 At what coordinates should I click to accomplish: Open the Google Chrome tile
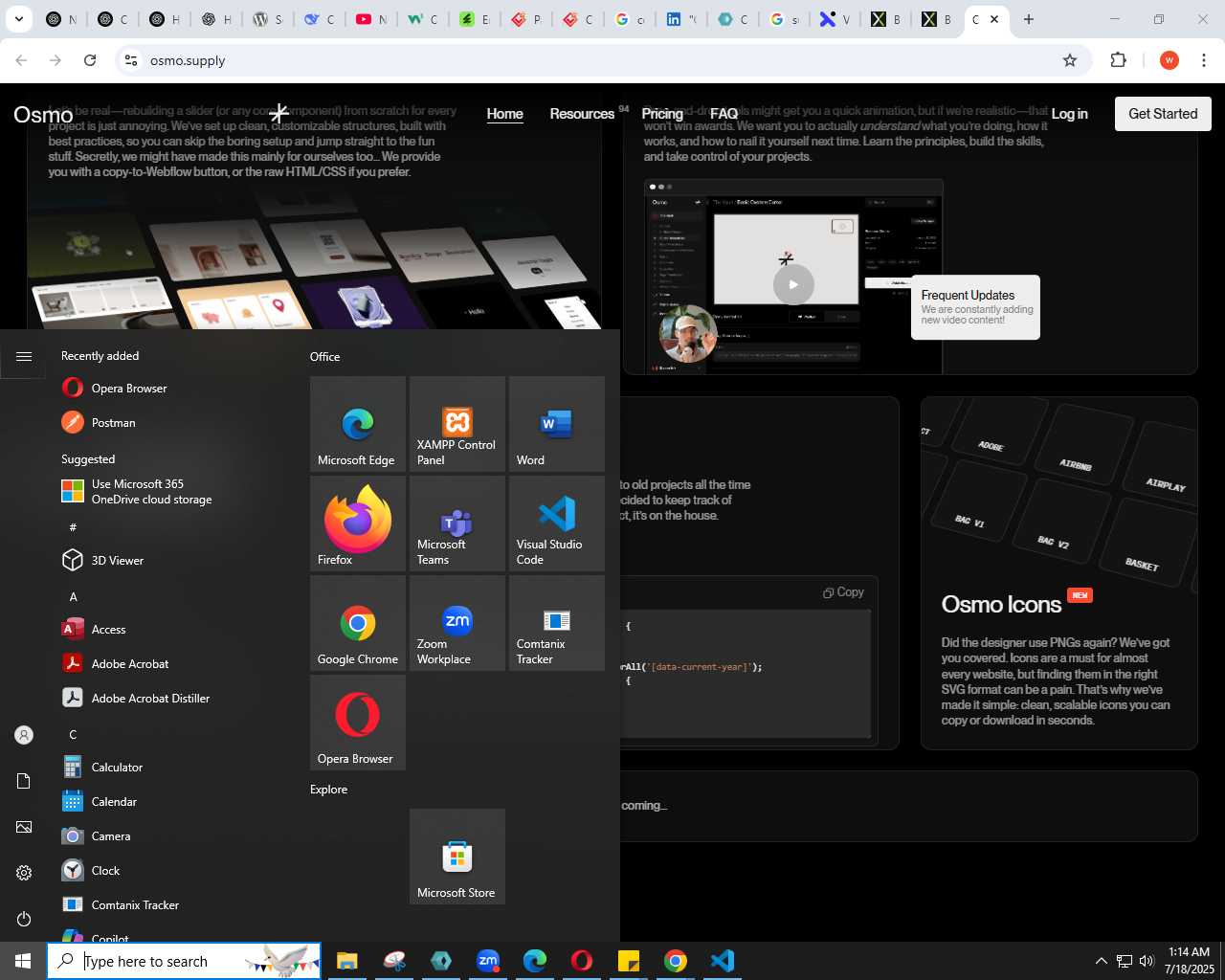pyautogui.click(x=358, y=623)
